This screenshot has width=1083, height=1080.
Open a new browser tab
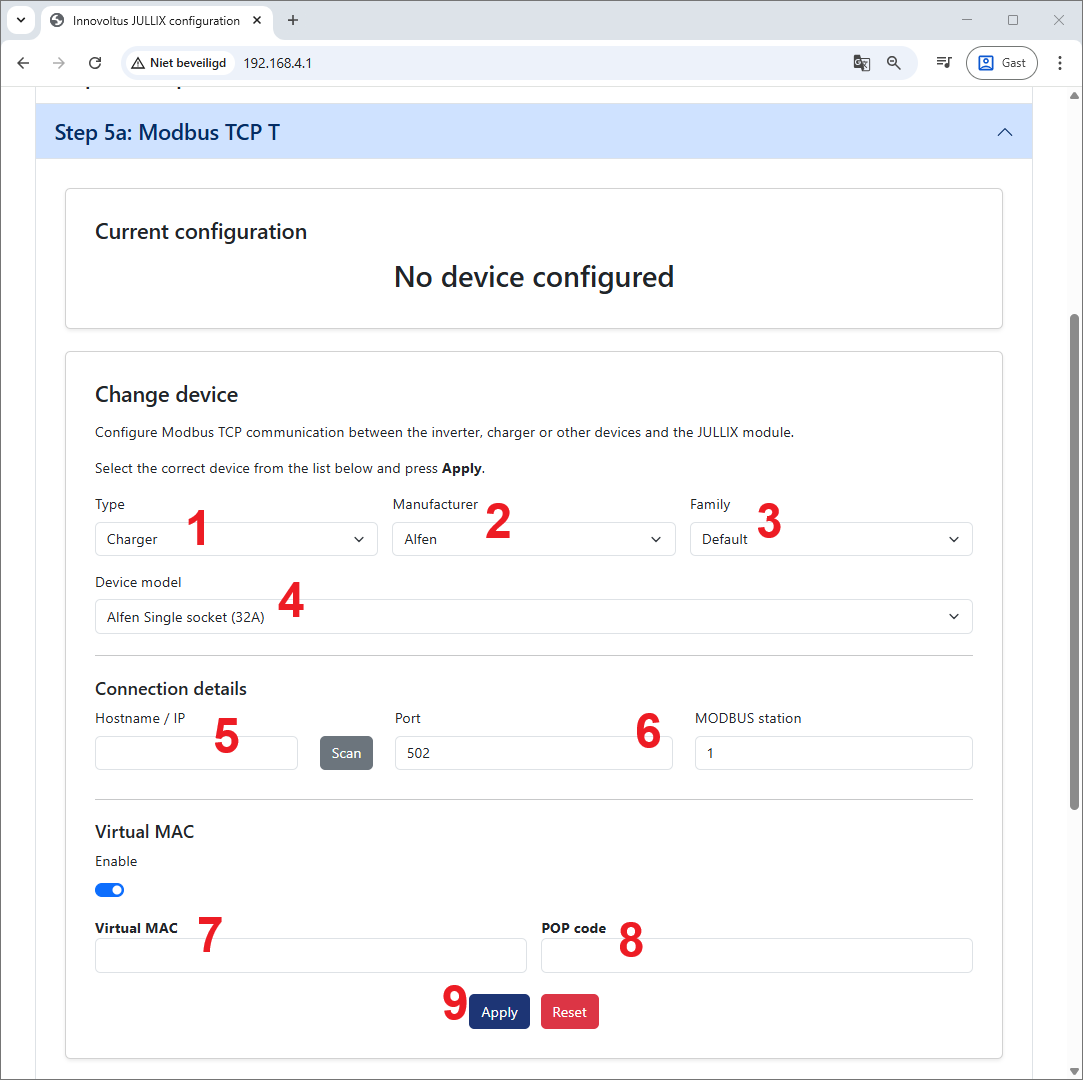click(x=293, y=20)
